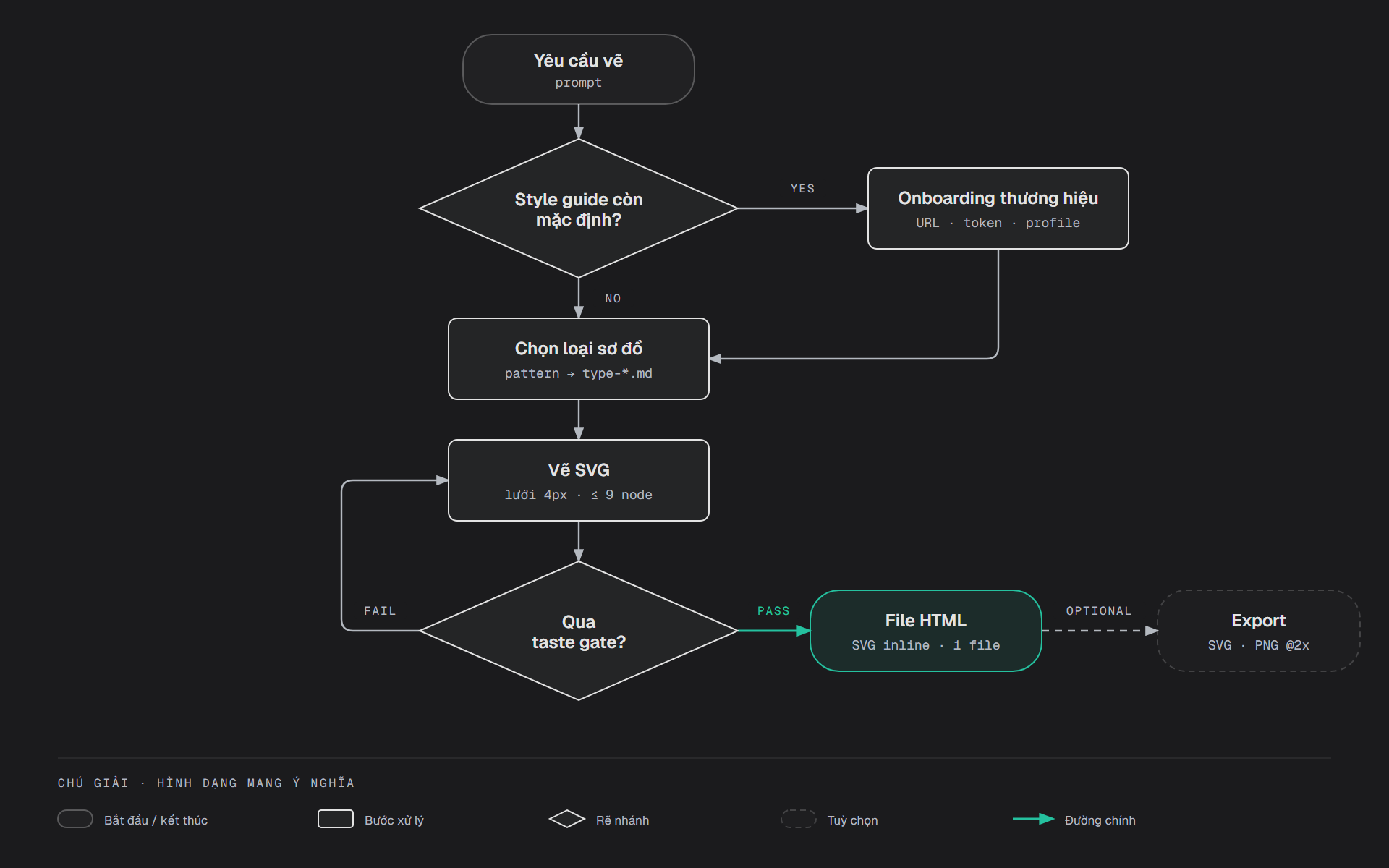Click the green arrow legend icon

pos(1033,819)
